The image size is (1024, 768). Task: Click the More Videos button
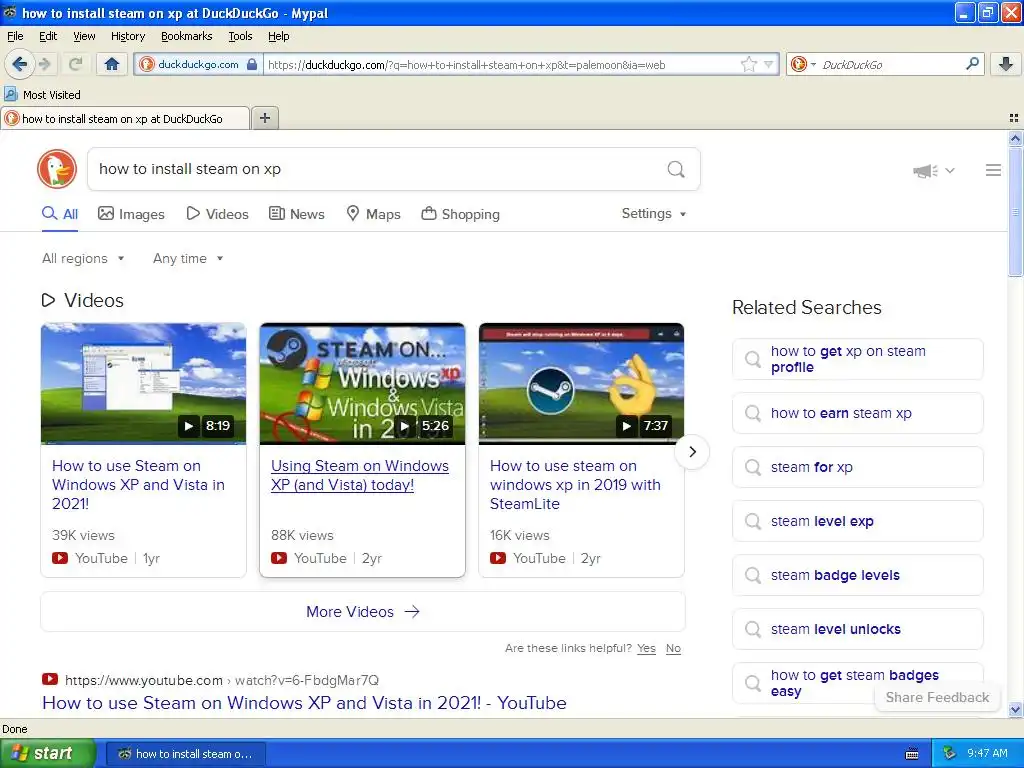[363, 612]
